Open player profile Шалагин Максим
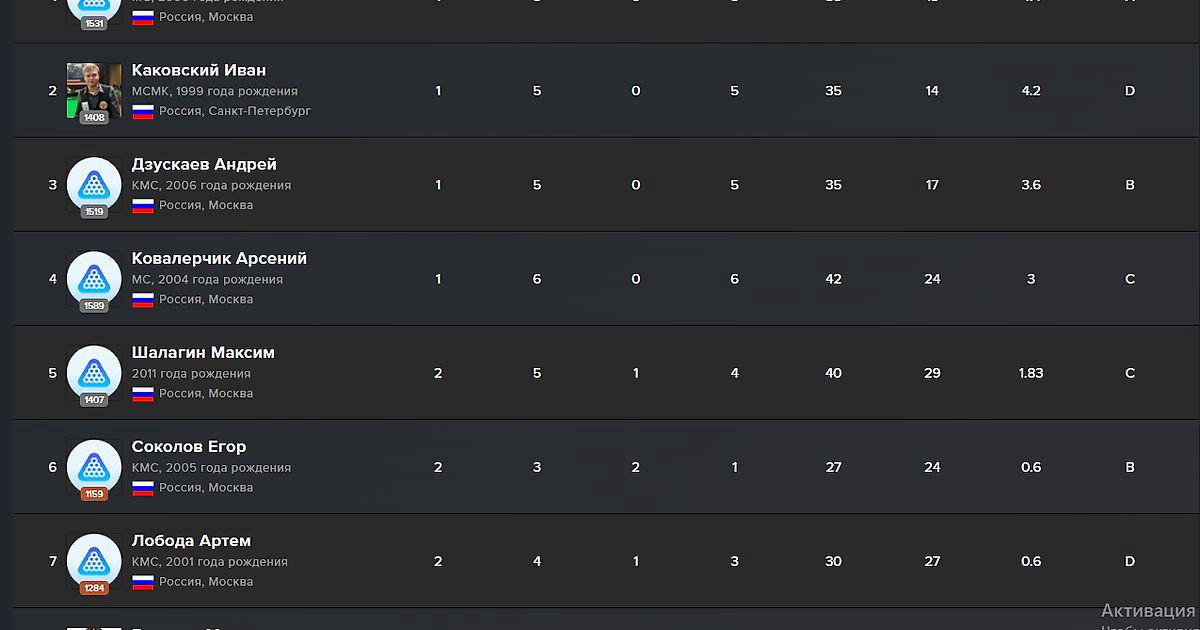This screenshot has width=1200, height=630. [203, 352]
